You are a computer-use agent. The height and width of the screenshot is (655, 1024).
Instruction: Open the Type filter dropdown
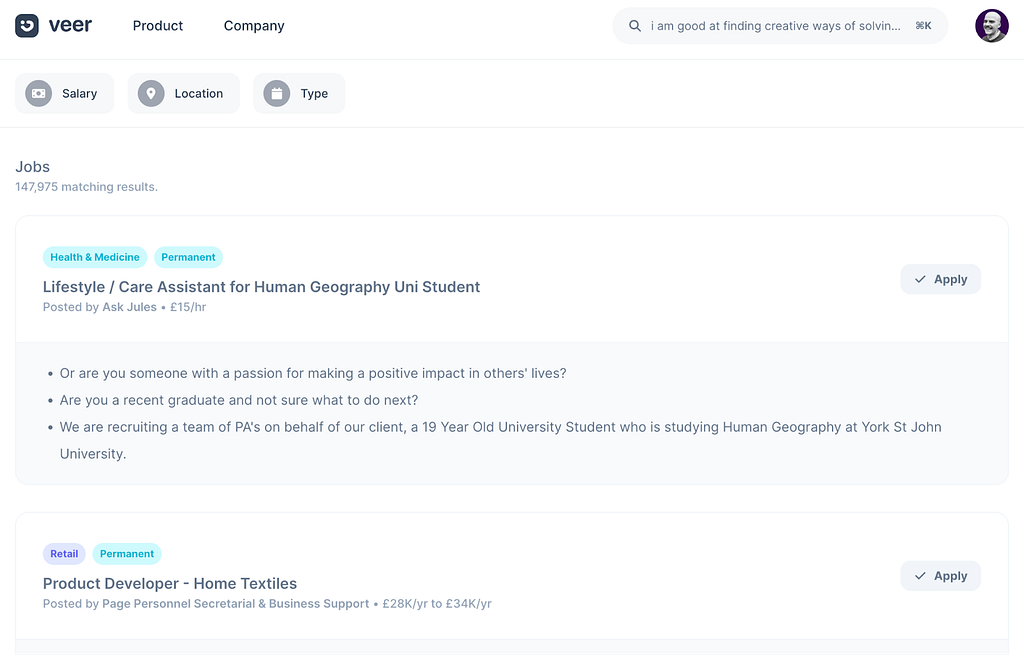pos(299,93)
